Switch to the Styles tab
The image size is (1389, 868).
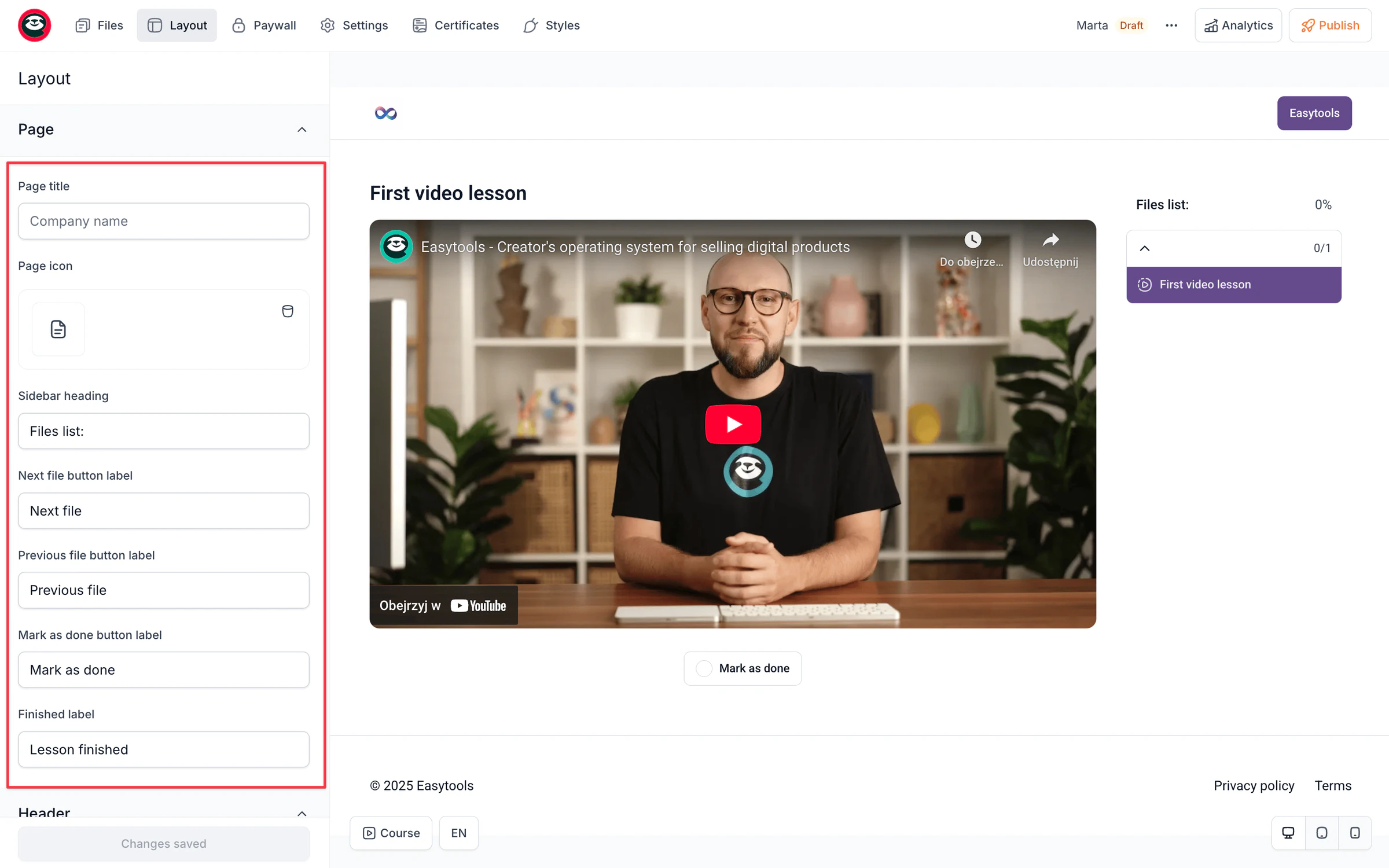pyautogui.click(x=552, y=25)
